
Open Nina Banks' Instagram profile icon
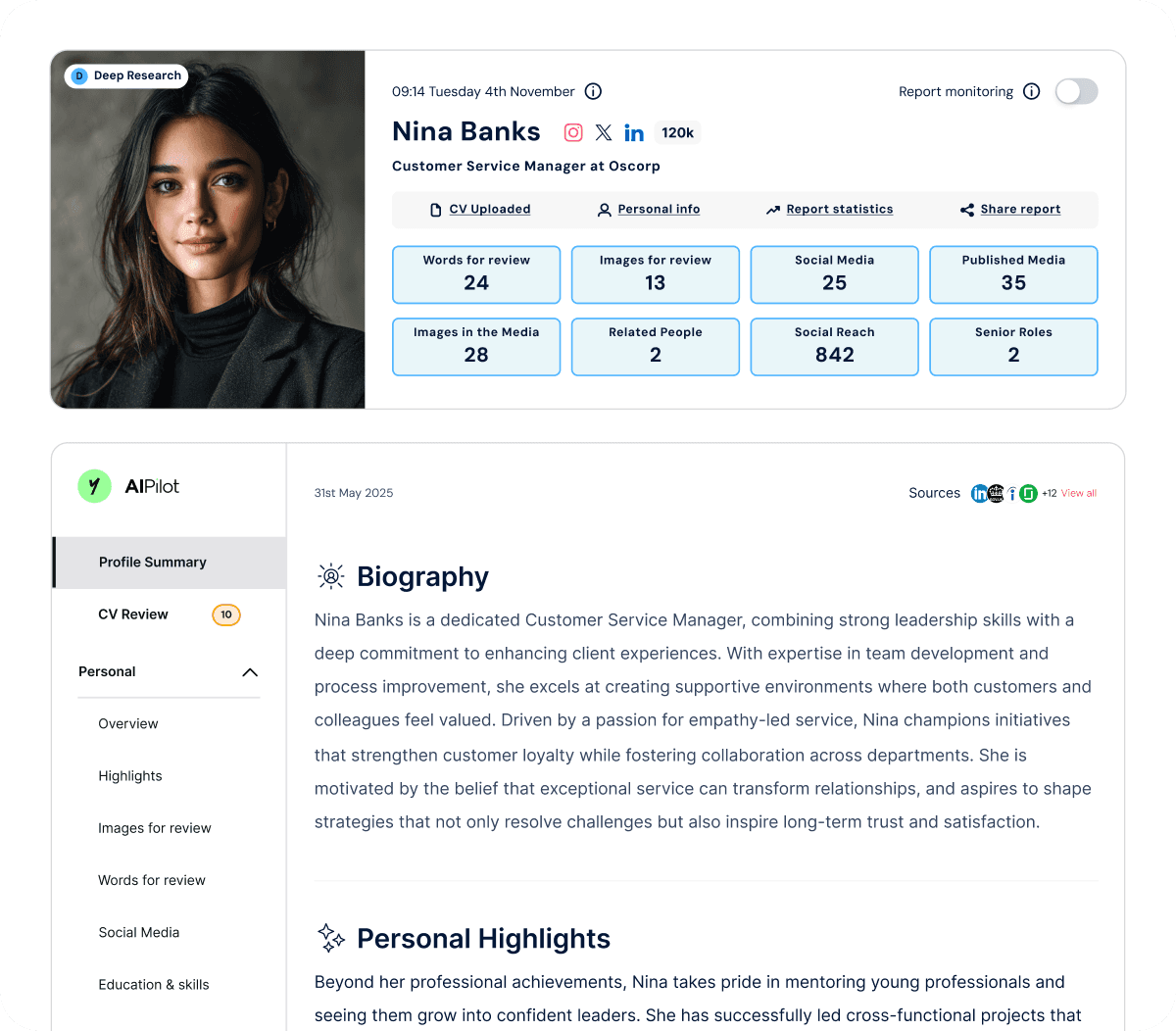[573, 132]
